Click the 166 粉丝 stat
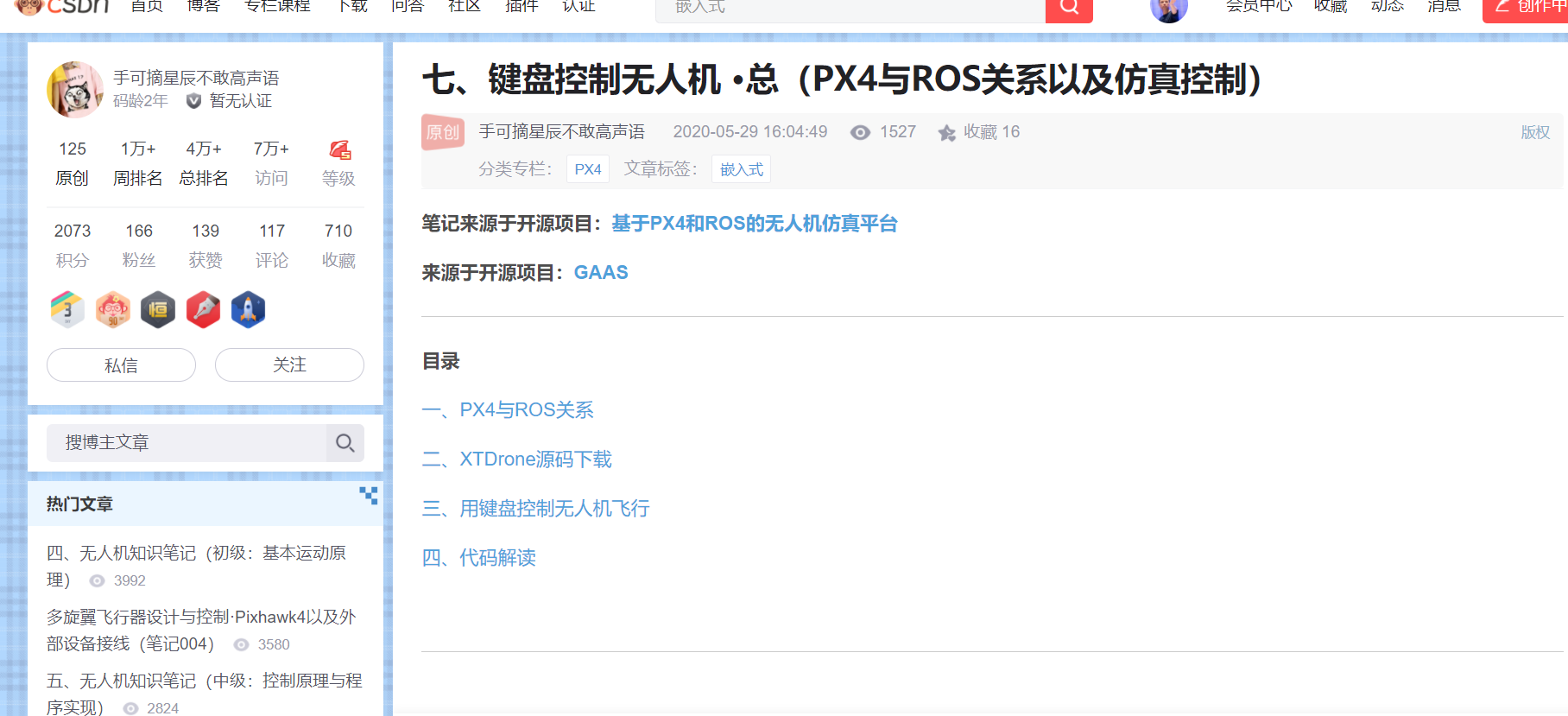The width and height of the screenshot is (1568, 716). (139, 245)
